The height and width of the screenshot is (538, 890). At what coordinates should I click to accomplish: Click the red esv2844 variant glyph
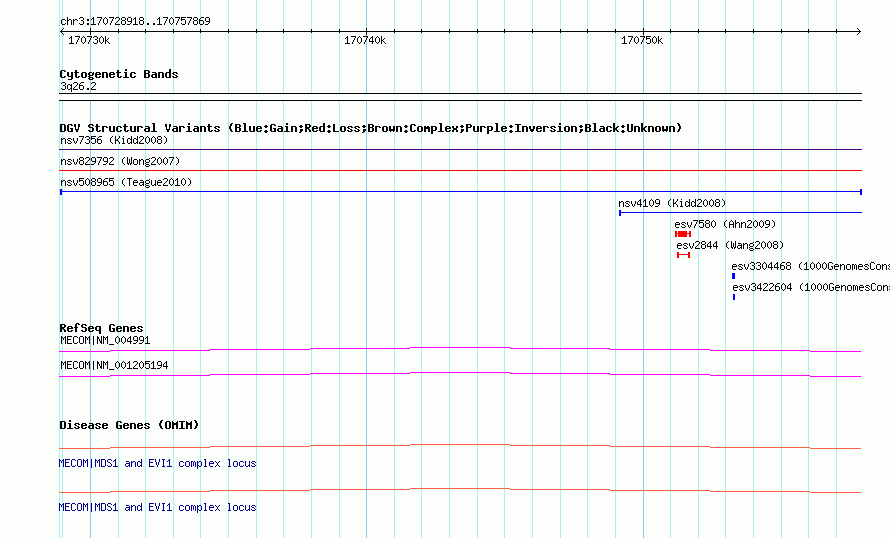[683, 255]
